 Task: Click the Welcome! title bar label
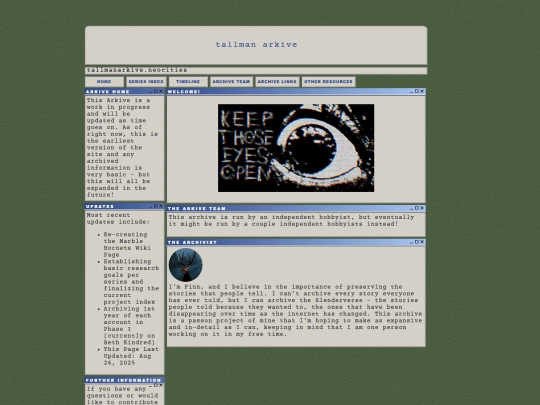[x=184, y=92]
